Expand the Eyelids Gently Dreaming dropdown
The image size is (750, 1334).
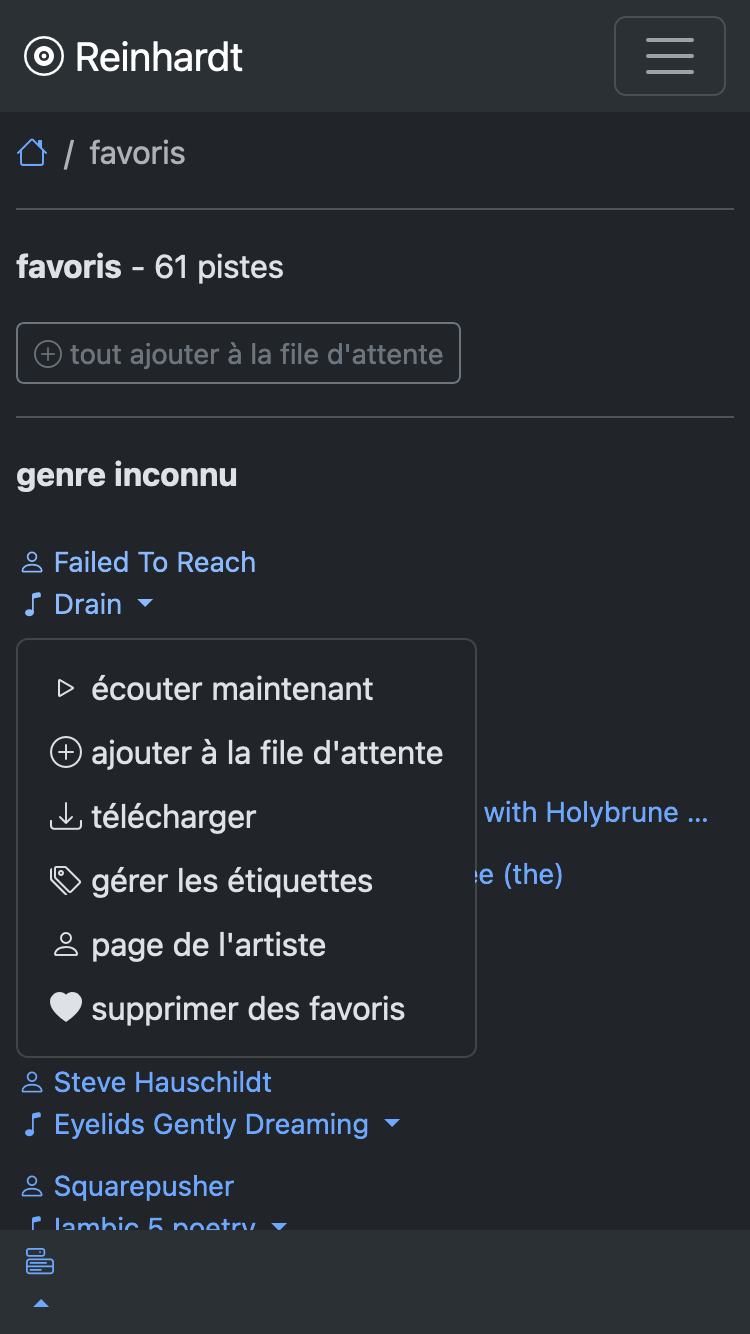(392, 1124)
